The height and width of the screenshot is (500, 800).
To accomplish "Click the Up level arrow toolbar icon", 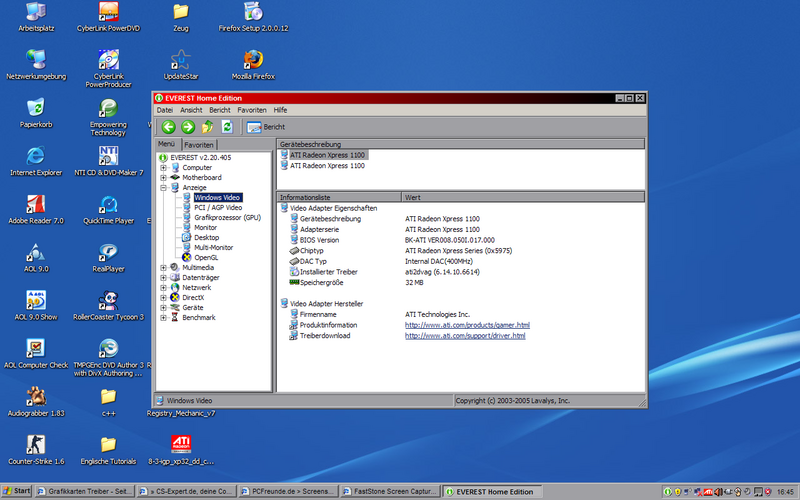I will tap(207, 127).
